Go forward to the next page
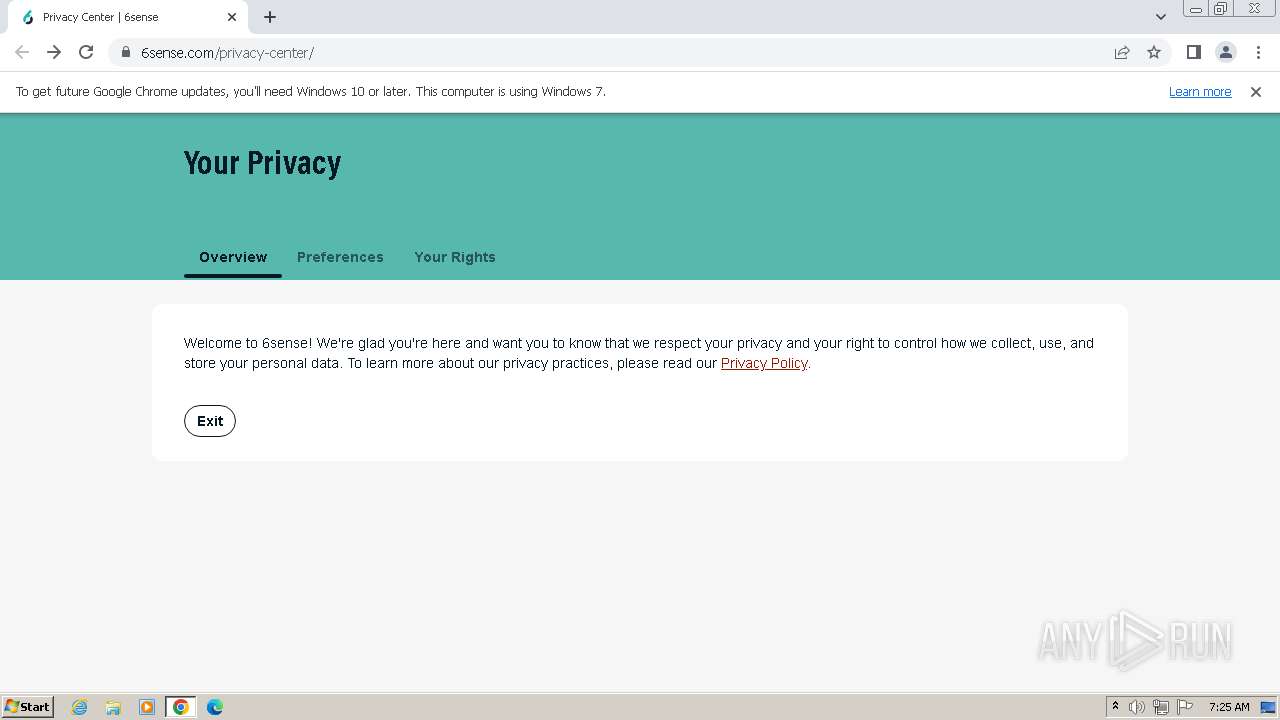The height and width of the screenshot is (720, 1280). (x=54, y=52)
